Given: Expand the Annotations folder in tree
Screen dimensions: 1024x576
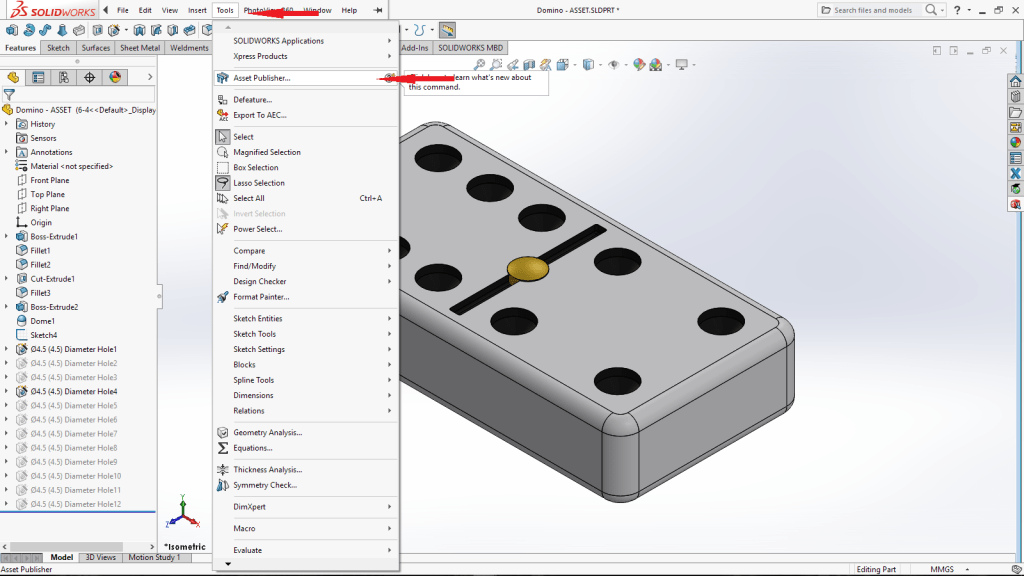Looking at the screenshot, I should (x=7, y=152).
